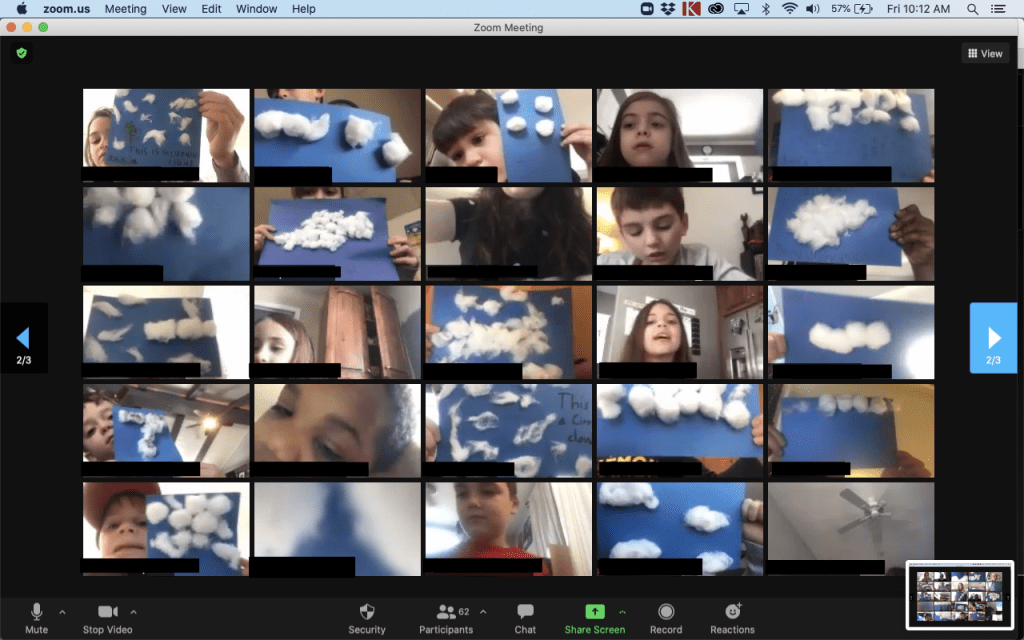Go to previous gallery page arrow

[23, 338]
